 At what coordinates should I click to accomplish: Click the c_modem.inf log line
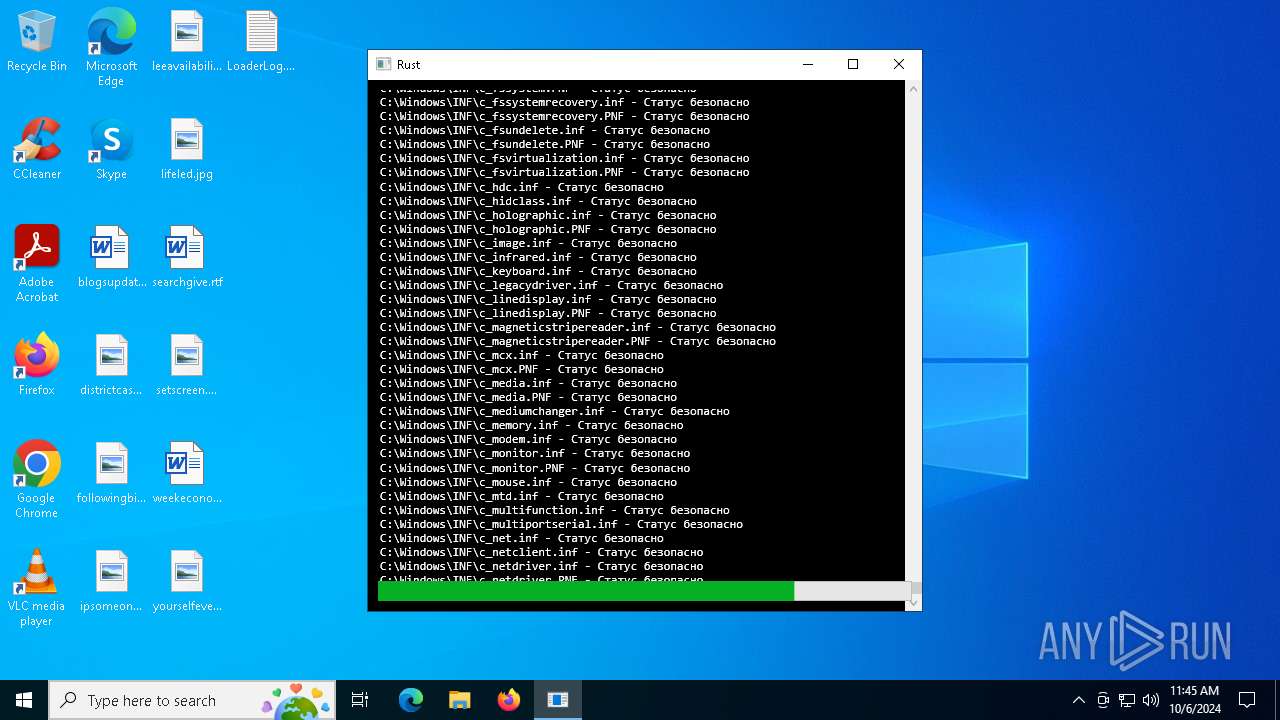[x=528, y=439]
